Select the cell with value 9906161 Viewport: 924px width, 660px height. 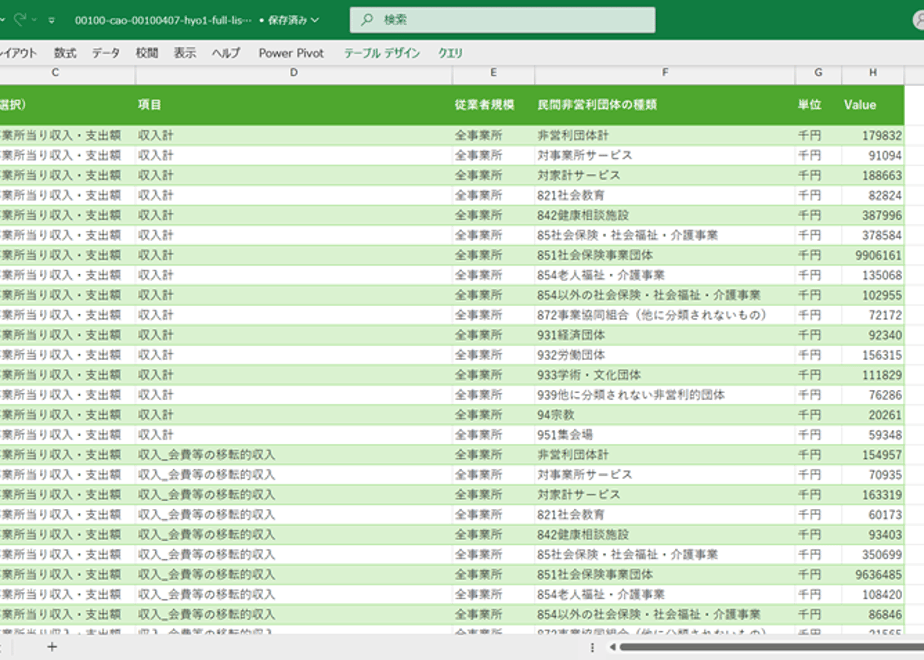tap(873, 255)
